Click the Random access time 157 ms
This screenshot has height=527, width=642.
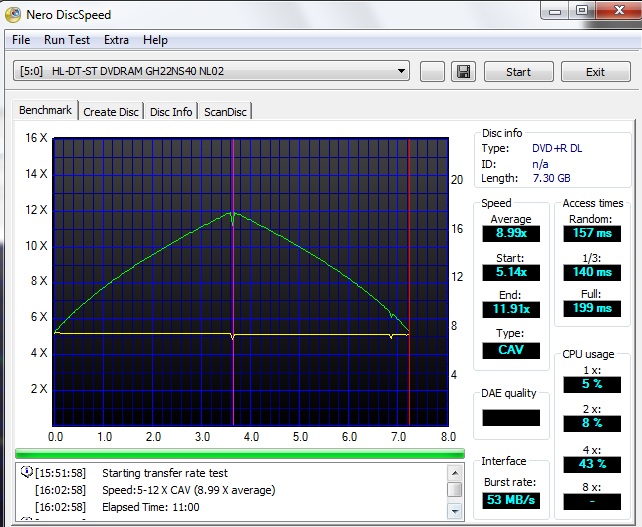click(x=592, y=233)
